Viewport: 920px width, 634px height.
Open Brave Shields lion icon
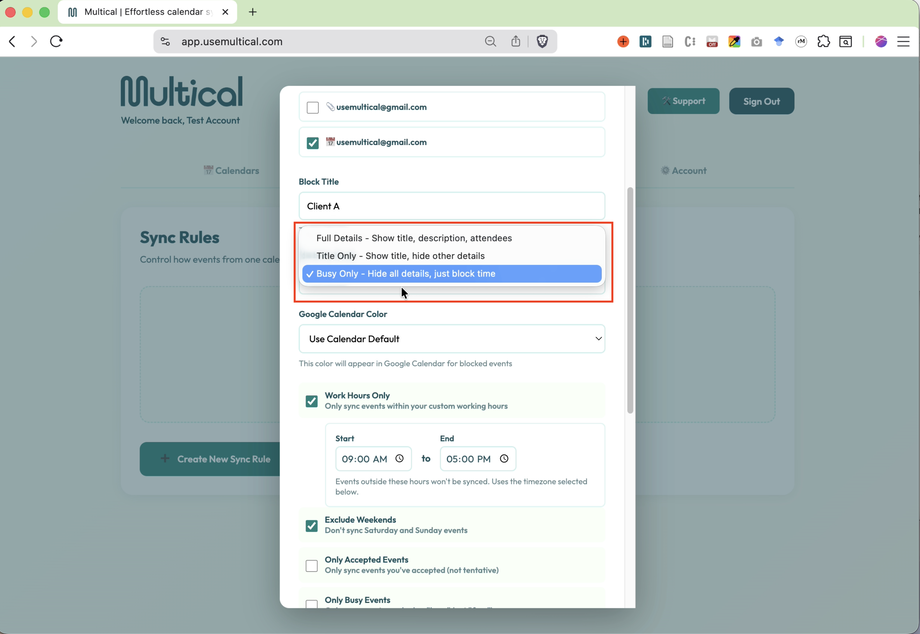(x=542, y=42)
